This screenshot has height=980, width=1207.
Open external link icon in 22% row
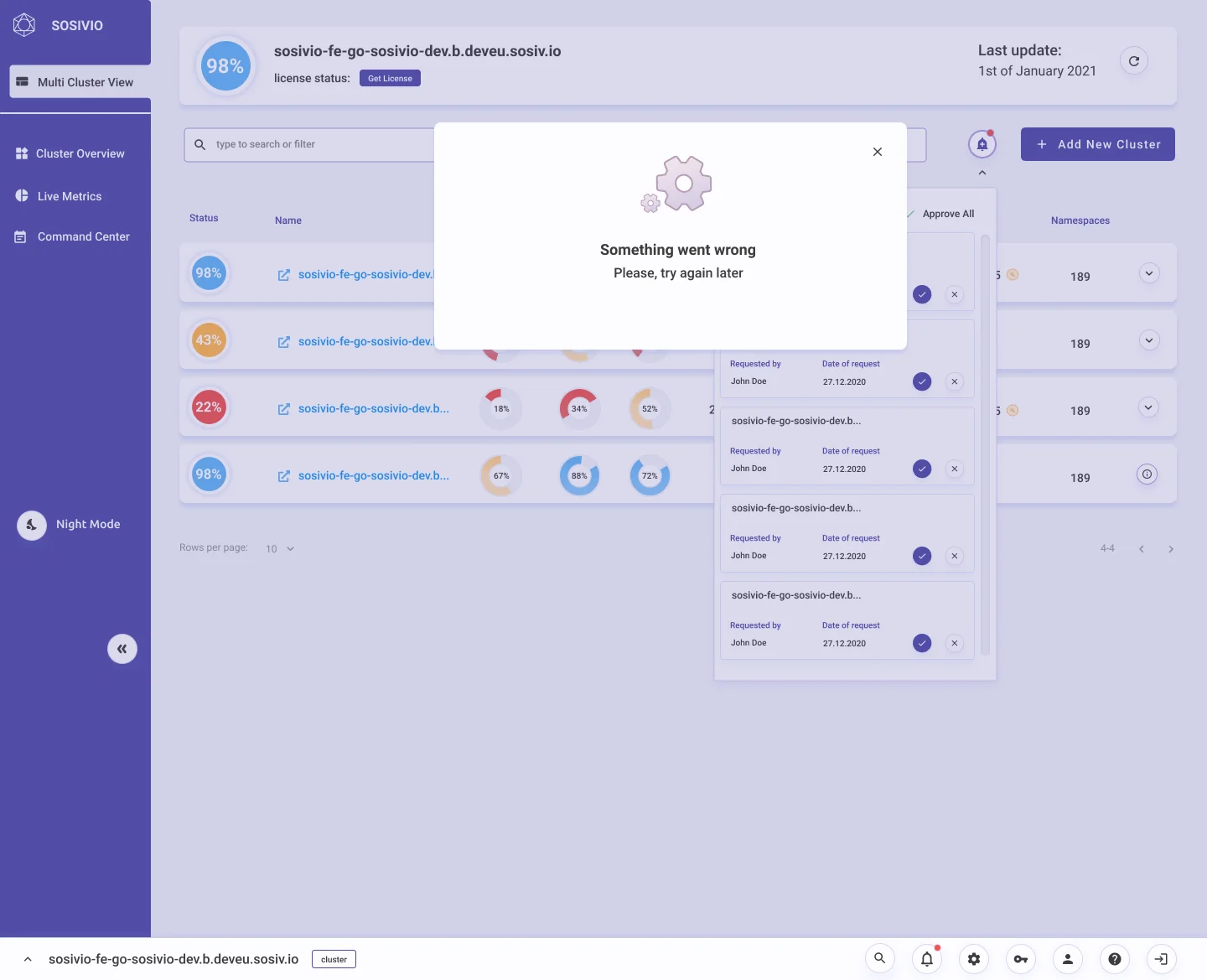click(284, 409)
